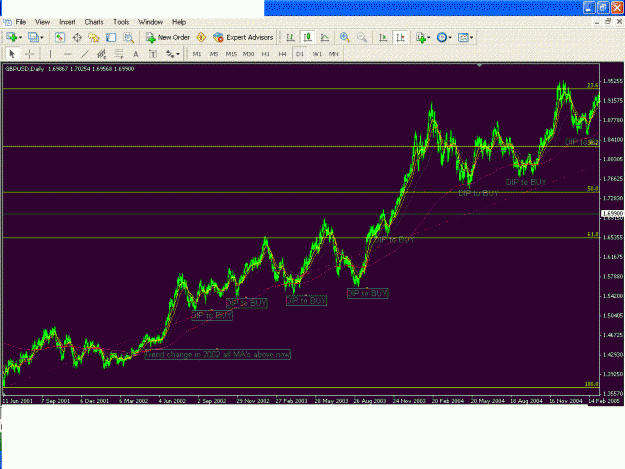Image resolution: width=625 pixels, height=469 pixels.
Task: Open the View menu
Action: [42, 22]
